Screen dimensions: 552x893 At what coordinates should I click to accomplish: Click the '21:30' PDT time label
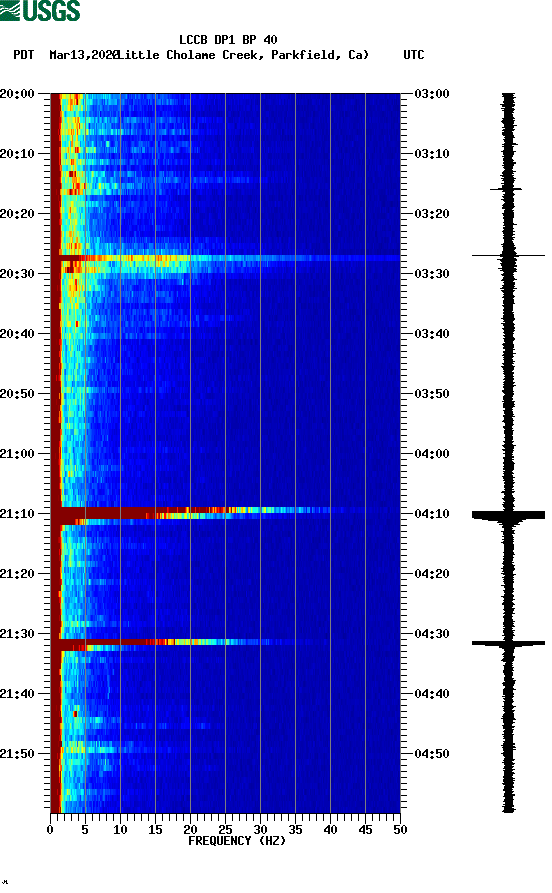[17, 634]
